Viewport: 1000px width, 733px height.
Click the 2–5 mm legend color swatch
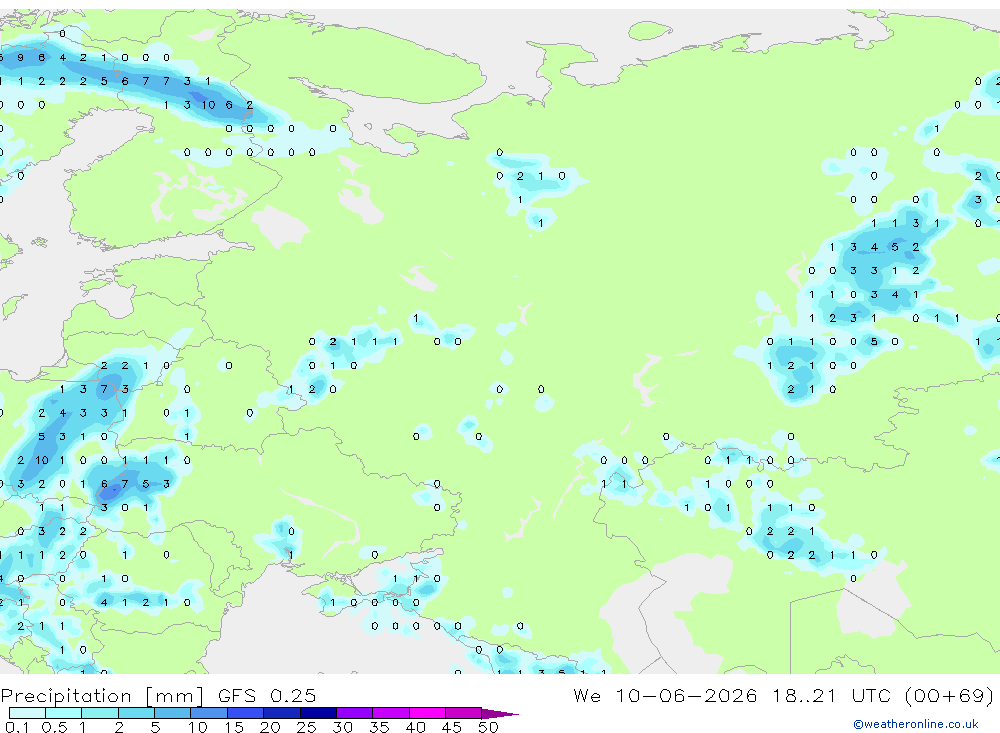pos(136,713)
